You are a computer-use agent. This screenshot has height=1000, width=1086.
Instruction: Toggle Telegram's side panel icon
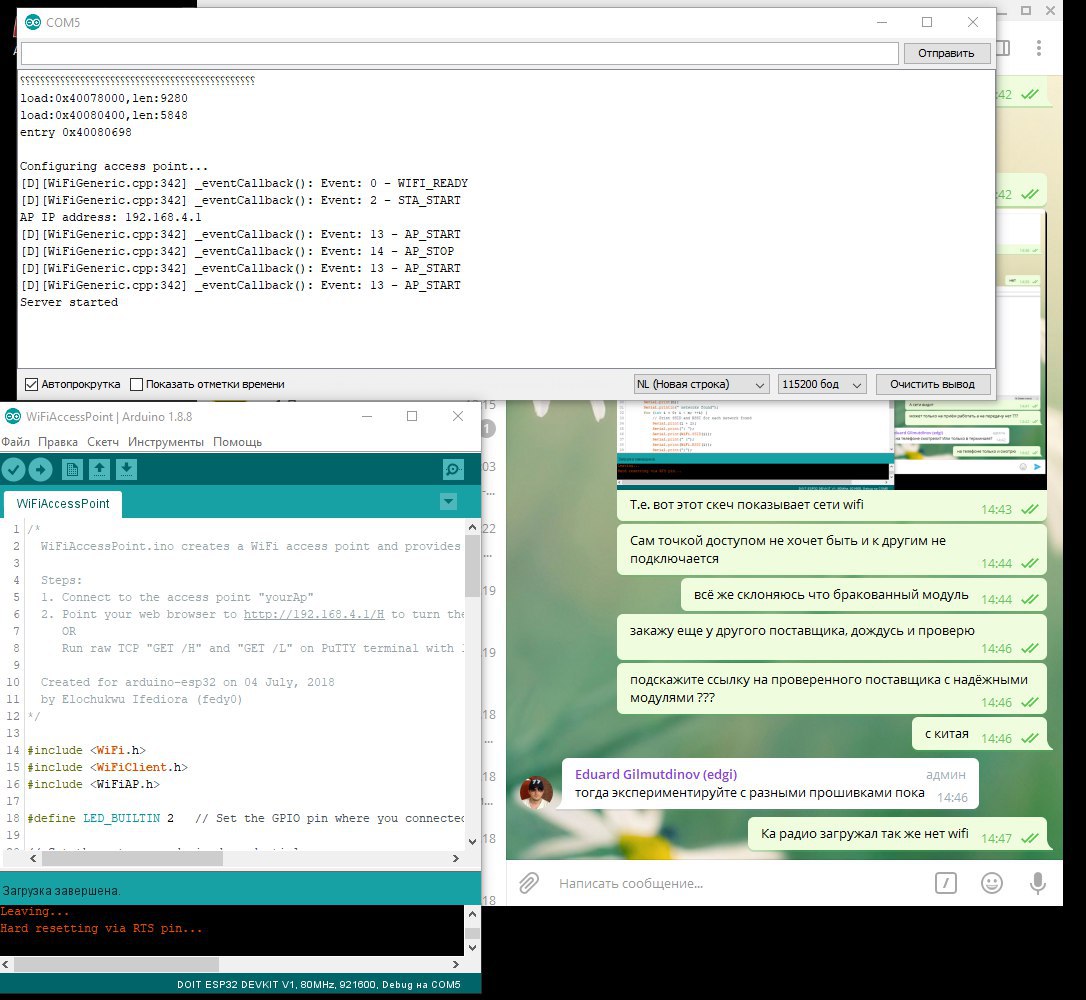click(1003, 48)
